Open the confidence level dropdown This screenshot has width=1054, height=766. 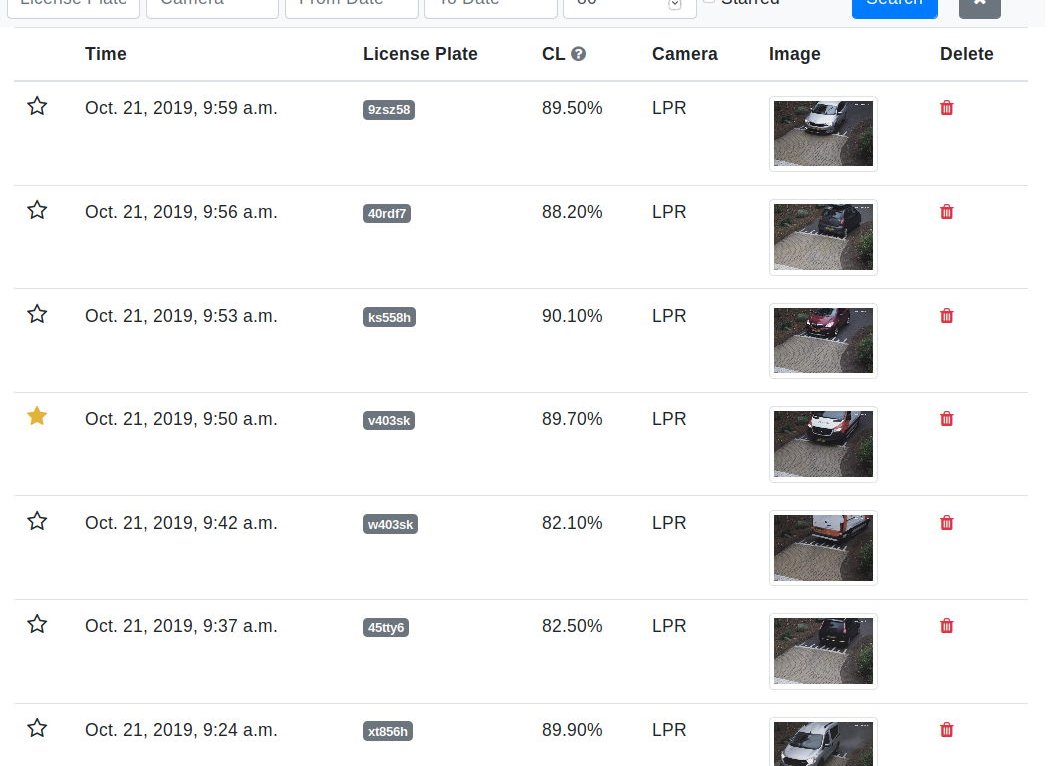(x=629, y=5)
